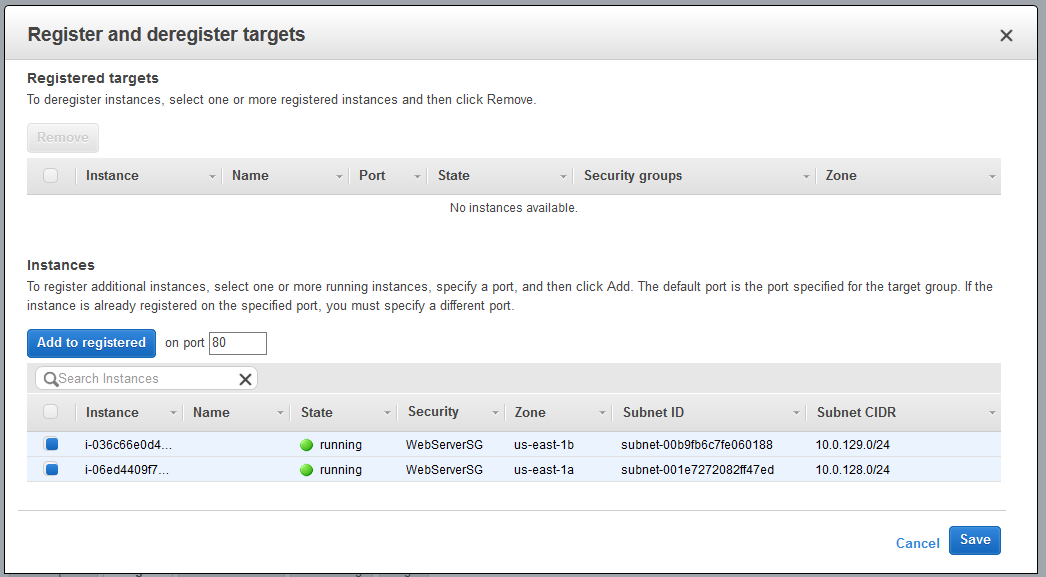
Task: Click the Search Instances text field
Action: [x=147, y=379]
